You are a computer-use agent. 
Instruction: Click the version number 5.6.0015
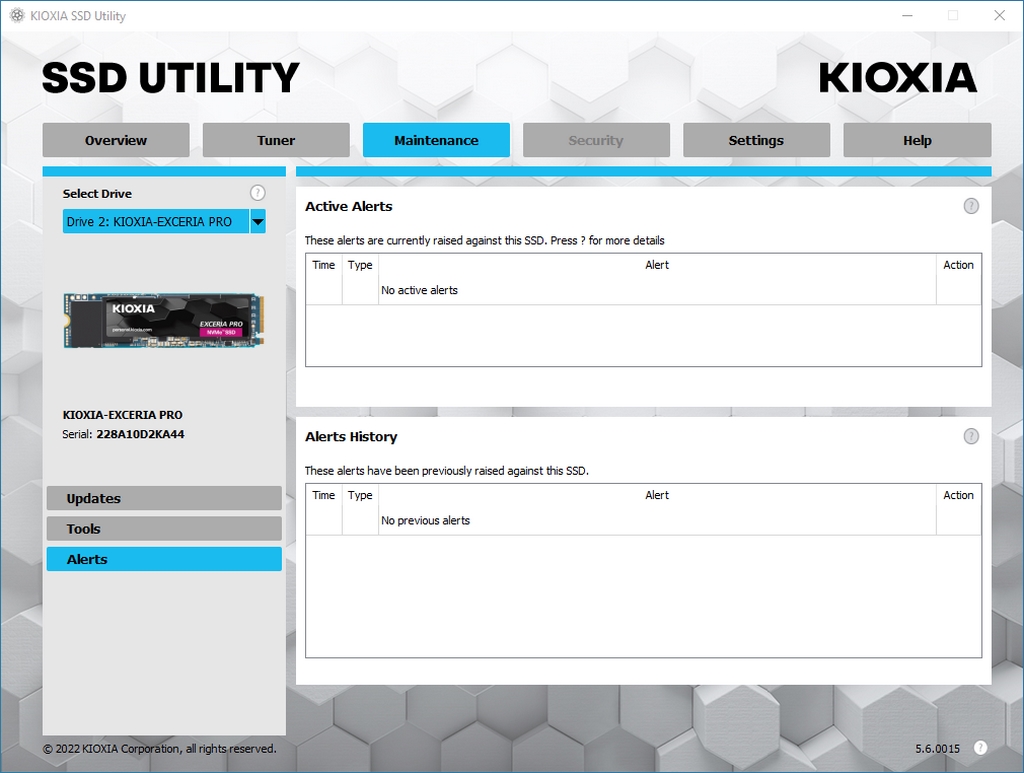[x=937, y=749]
